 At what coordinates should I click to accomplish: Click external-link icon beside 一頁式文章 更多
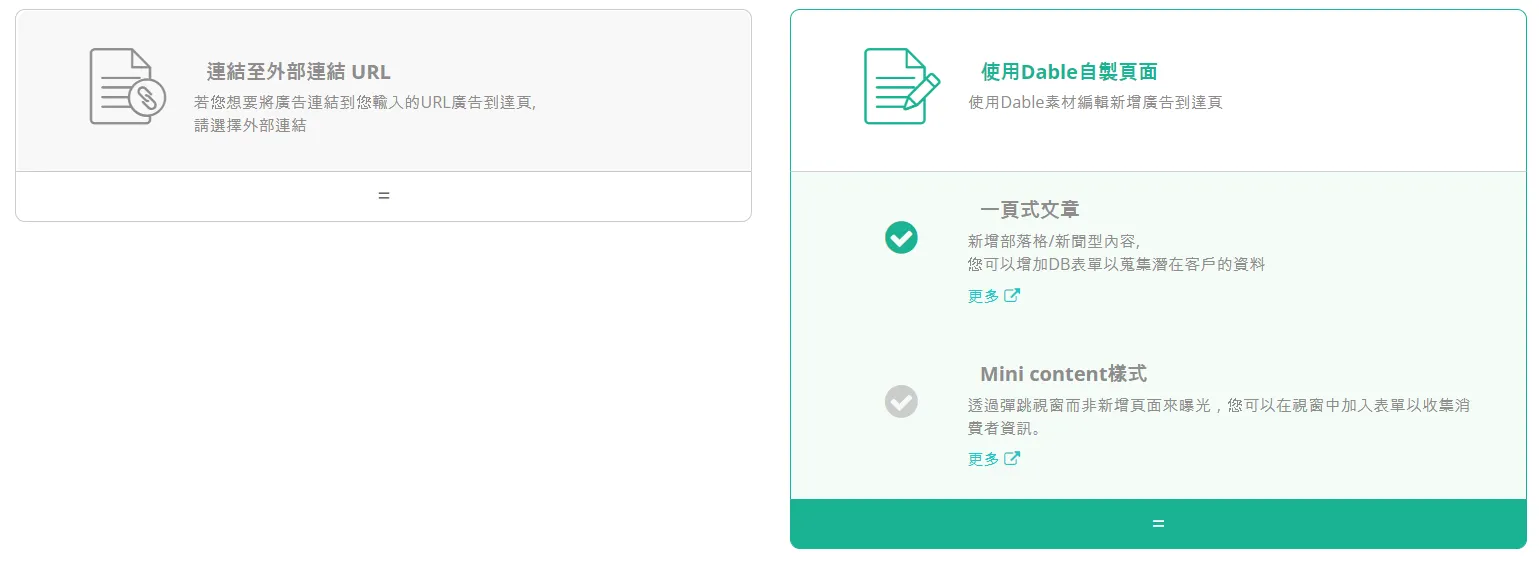(x=1012, y=295)
